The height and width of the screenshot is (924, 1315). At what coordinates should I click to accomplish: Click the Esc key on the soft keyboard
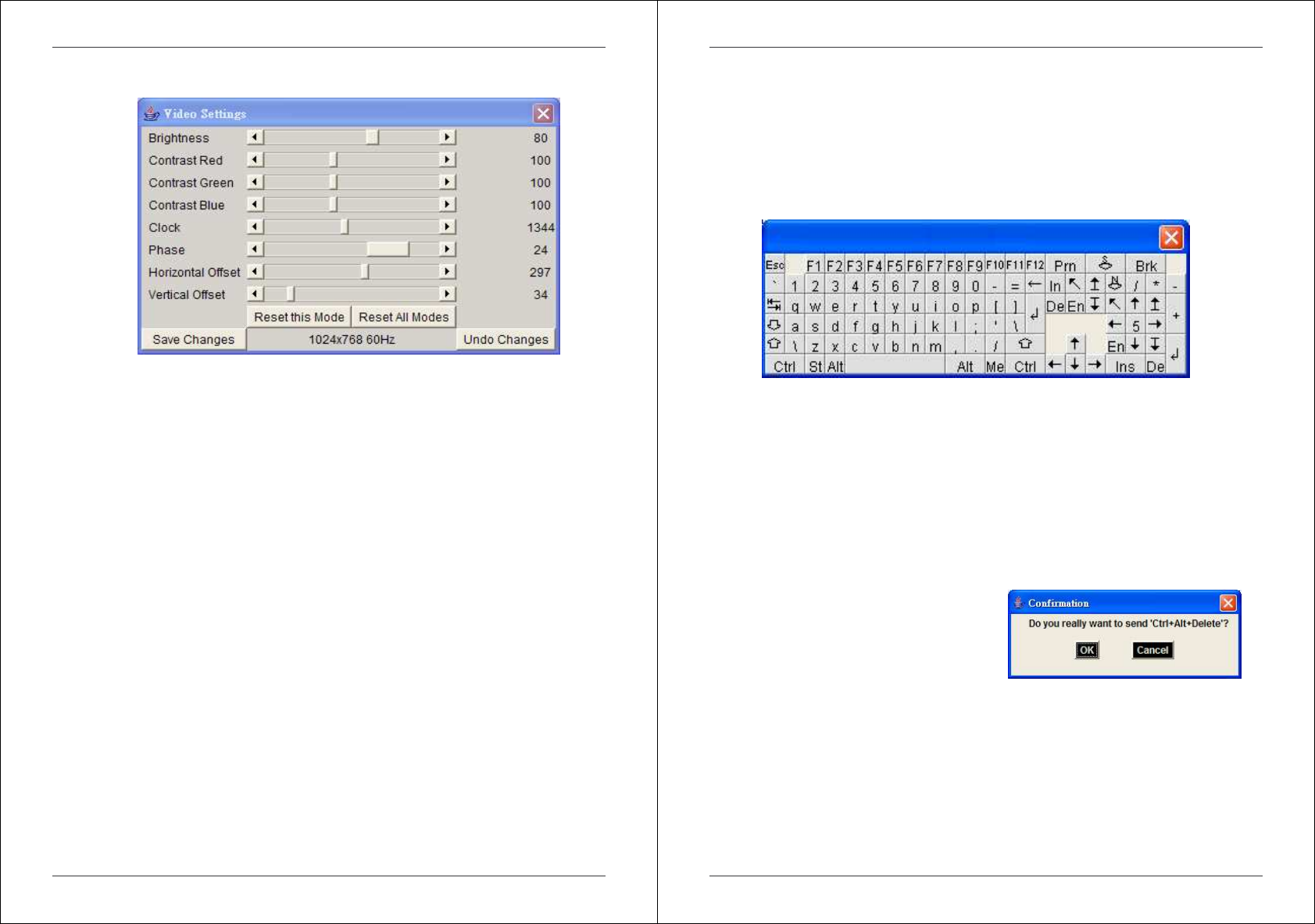point(774,265)
